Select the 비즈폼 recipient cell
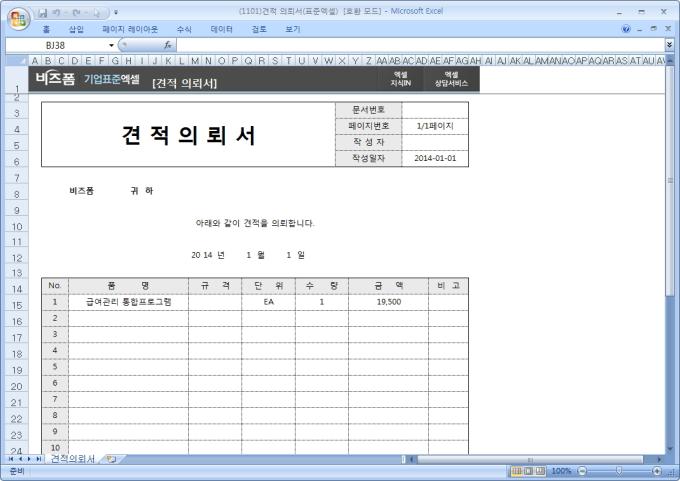680x481 pixels. point(82,191)
